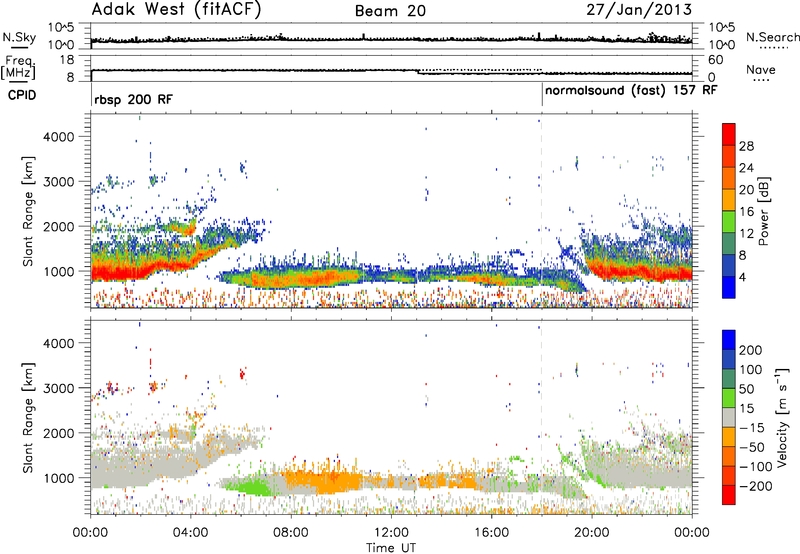
Task: Click the '08:00' time tick label
Action: (x=290, y=533)
